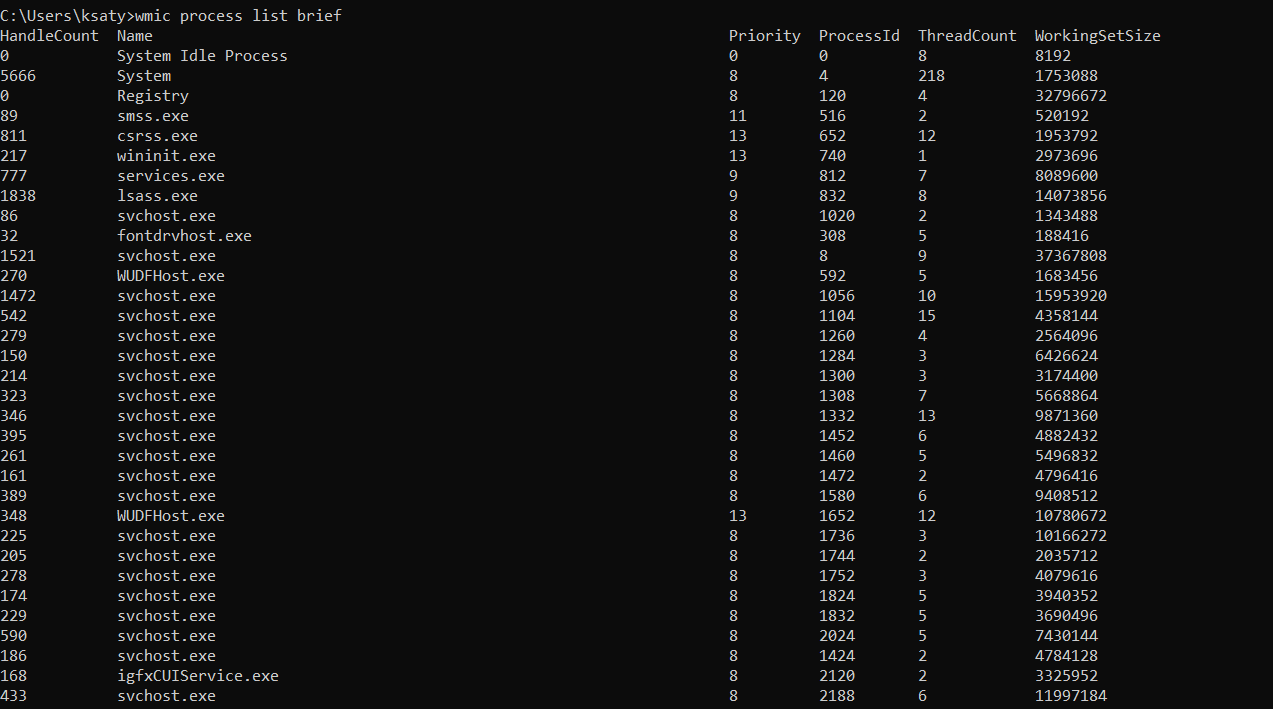Image resolution: width=1273 pixels, height=709 pixels.
Task: Click the igfxCUIService.exe process name
Action: [x=198, y=676]
